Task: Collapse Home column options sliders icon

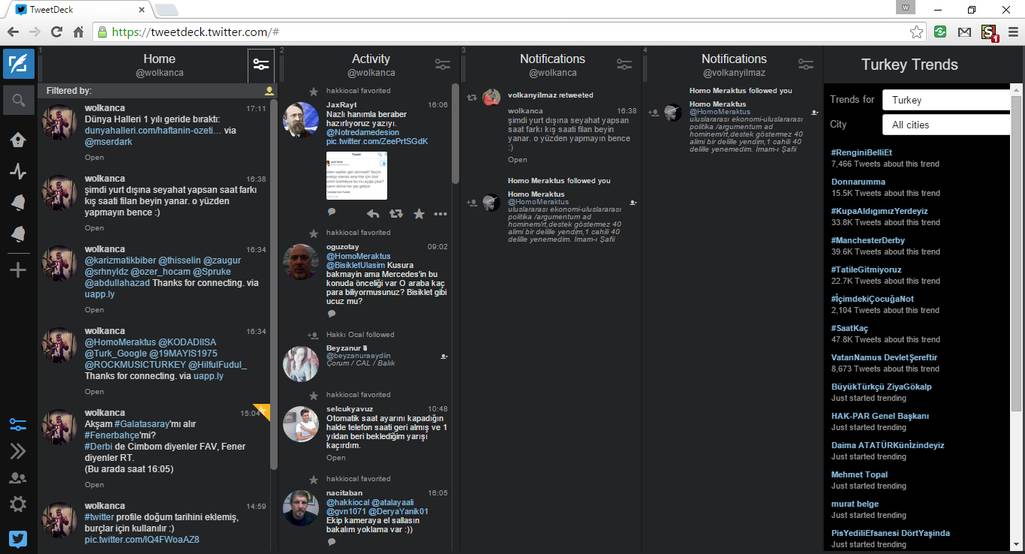Action: coord(261,65)
